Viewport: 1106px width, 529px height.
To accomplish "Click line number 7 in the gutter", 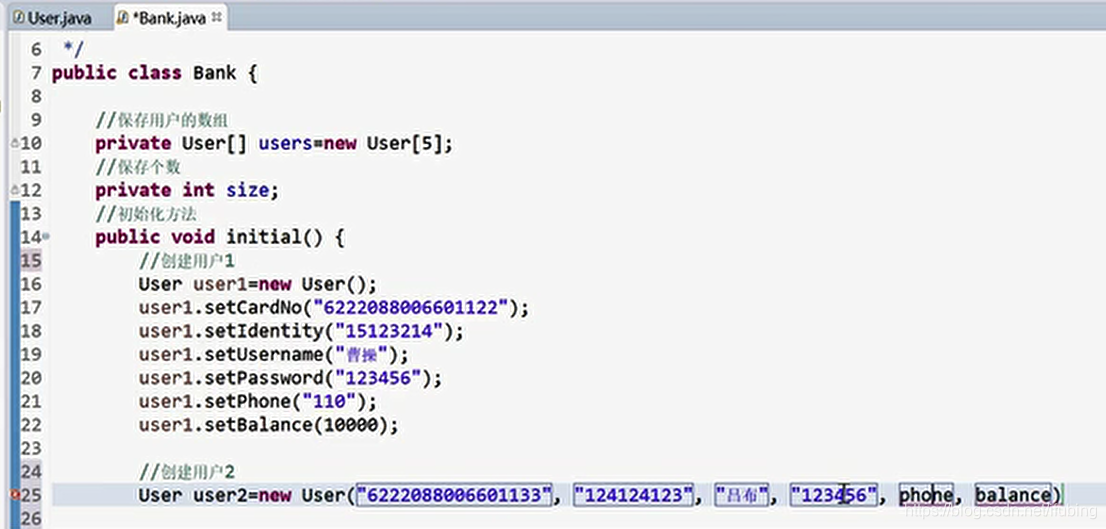I will click(x=37, y=73).
